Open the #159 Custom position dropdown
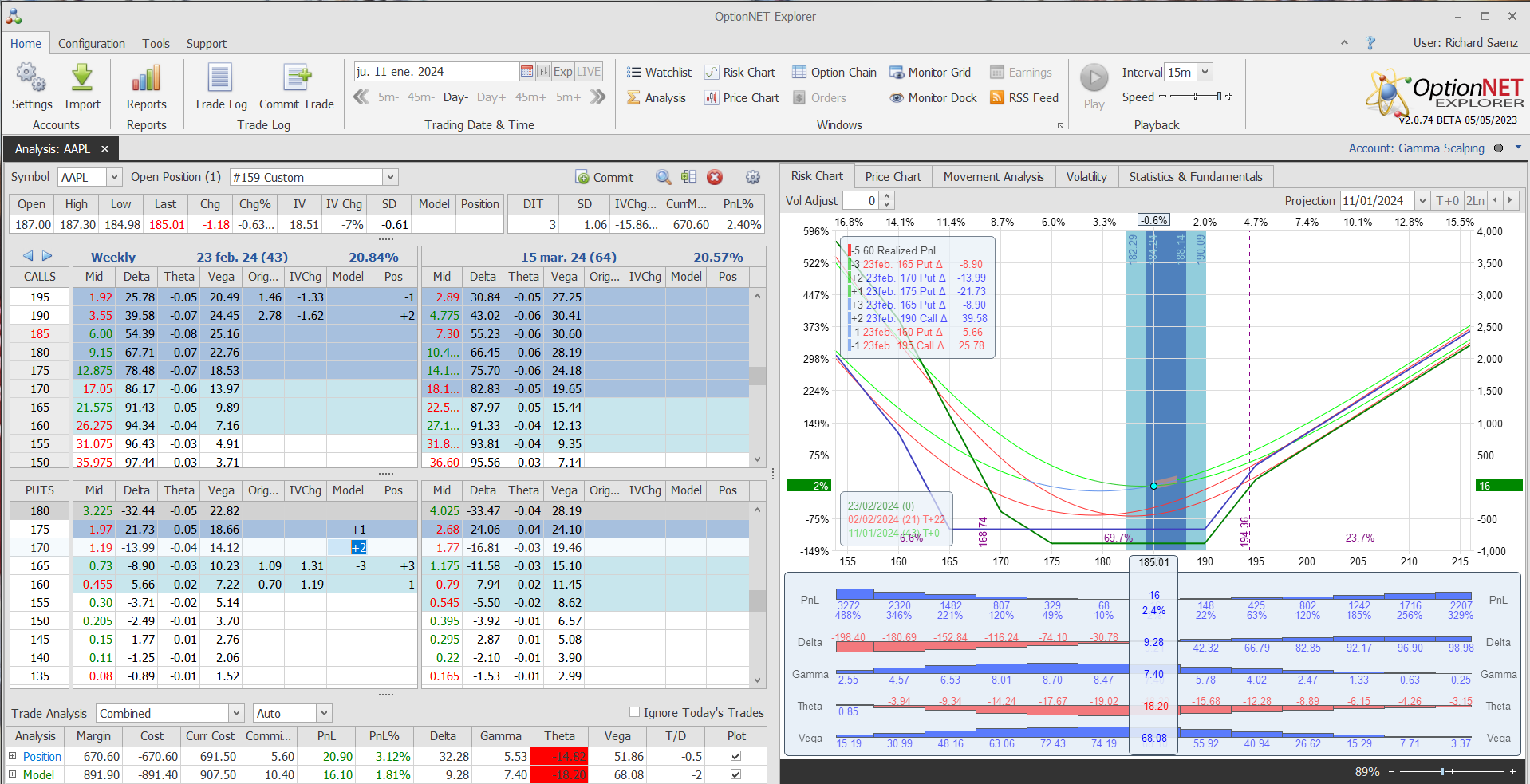This screenshot has height=784, width=1530. tap(390, 177)
